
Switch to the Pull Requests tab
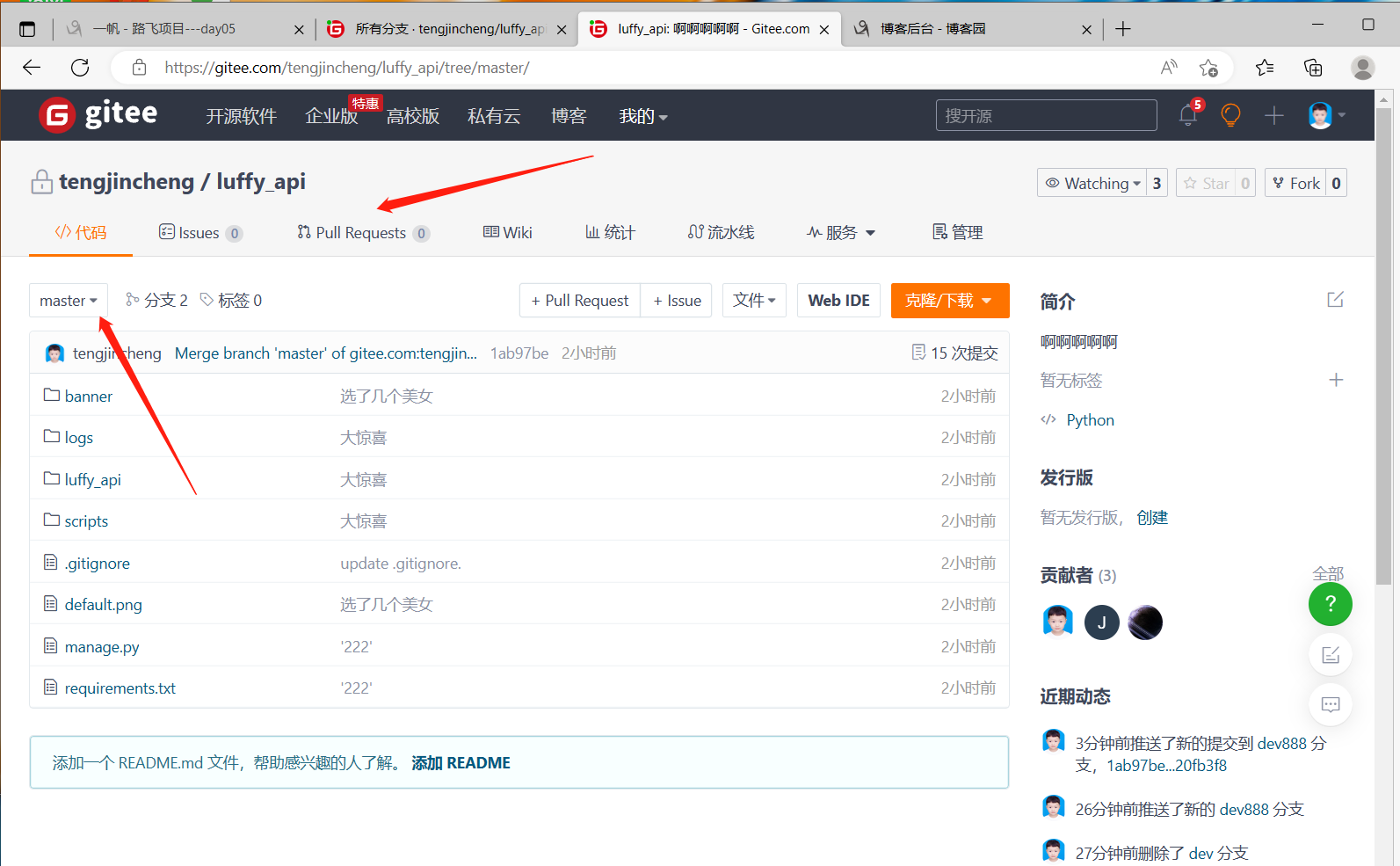pos(364,232)
